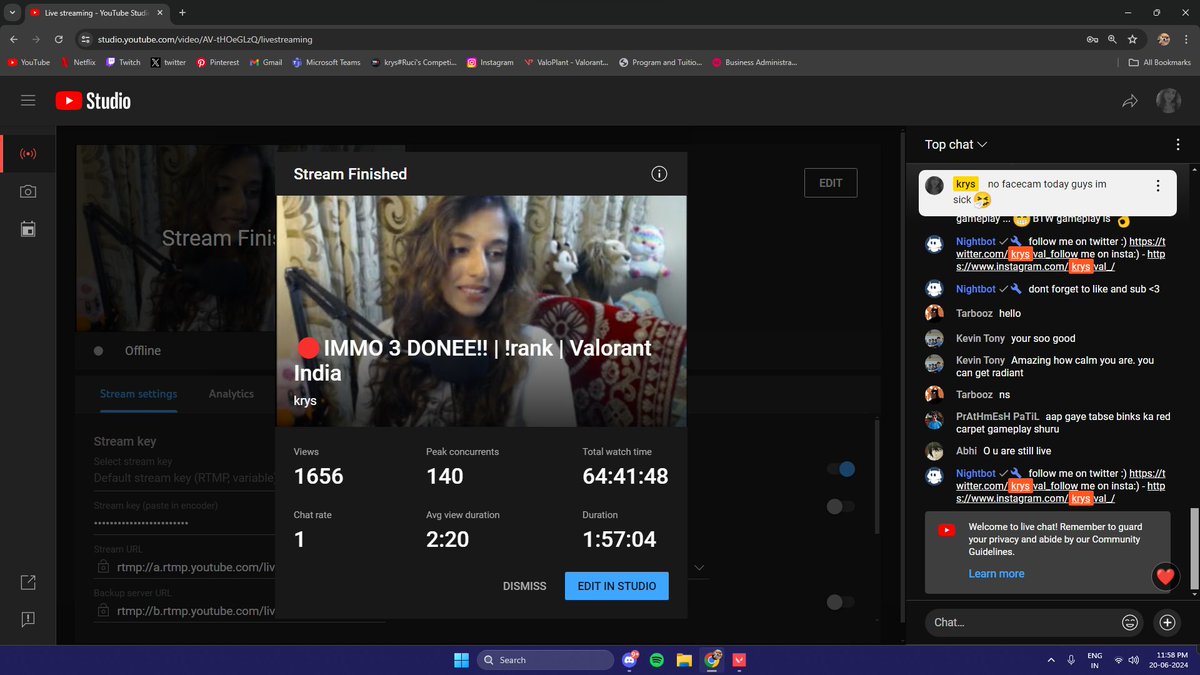1200x675 pixels.
Task: Click the stream preview thumbnail in dialog
Action: [x=481, y=311]
